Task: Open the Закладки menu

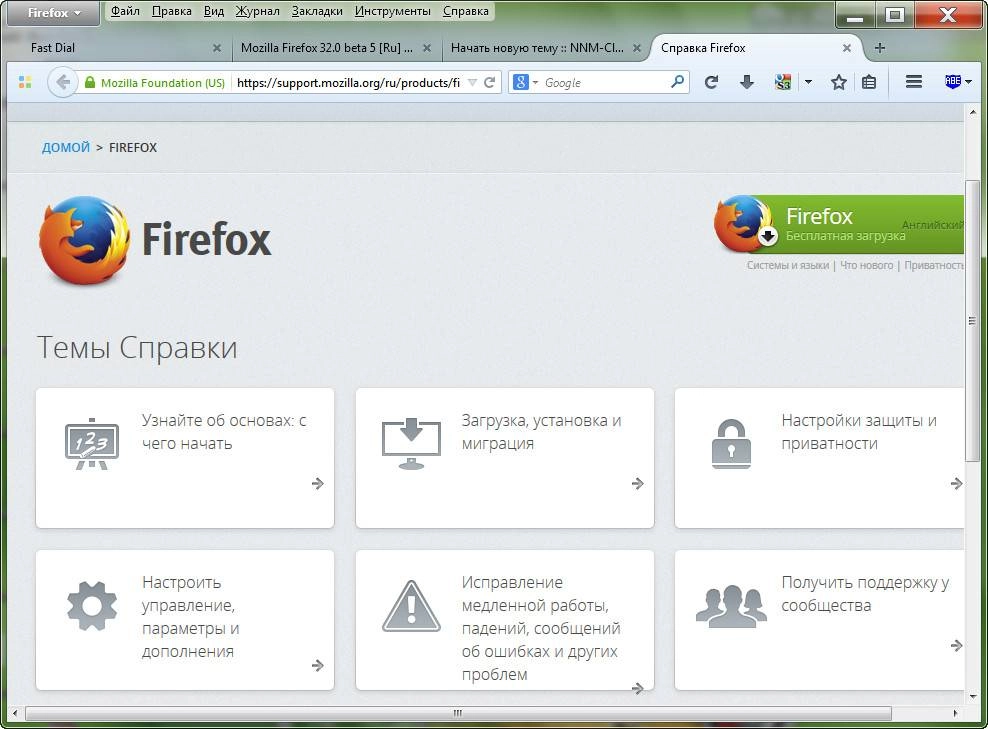Action: (x=317, y=11)
